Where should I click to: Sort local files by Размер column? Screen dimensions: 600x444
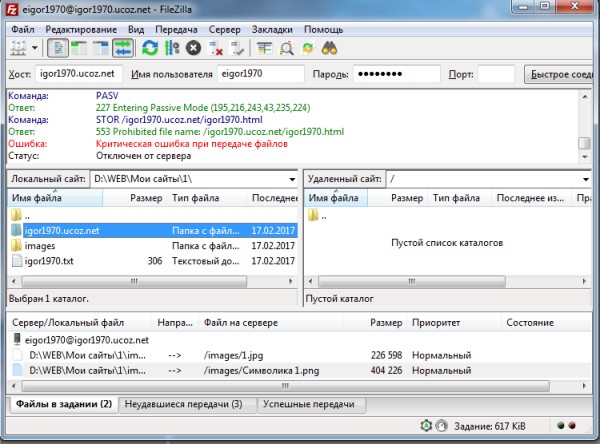pyautogui.click(x=135, y=198)
